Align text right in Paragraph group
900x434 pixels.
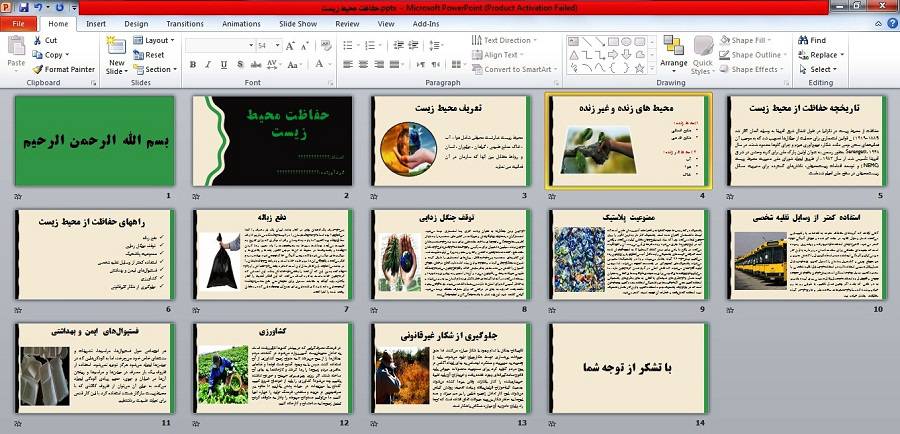pyautogui.click(x=379, y=64)
